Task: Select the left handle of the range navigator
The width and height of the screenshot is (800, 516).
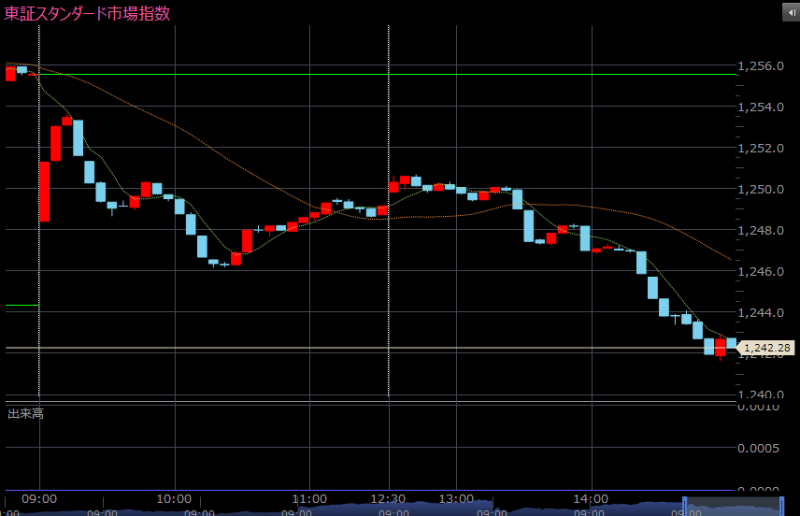Action: click(685, 506)
